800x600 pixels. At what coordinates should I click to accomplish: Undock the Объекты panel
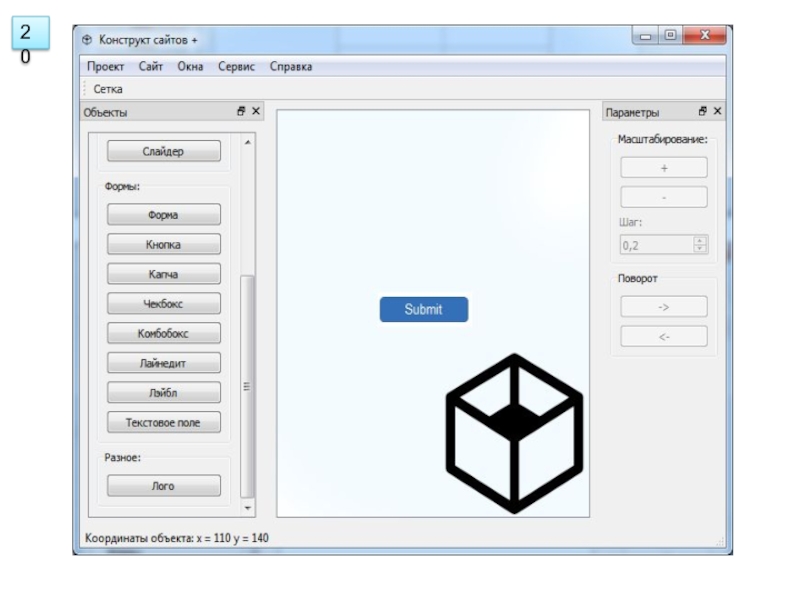click(241, 111)
